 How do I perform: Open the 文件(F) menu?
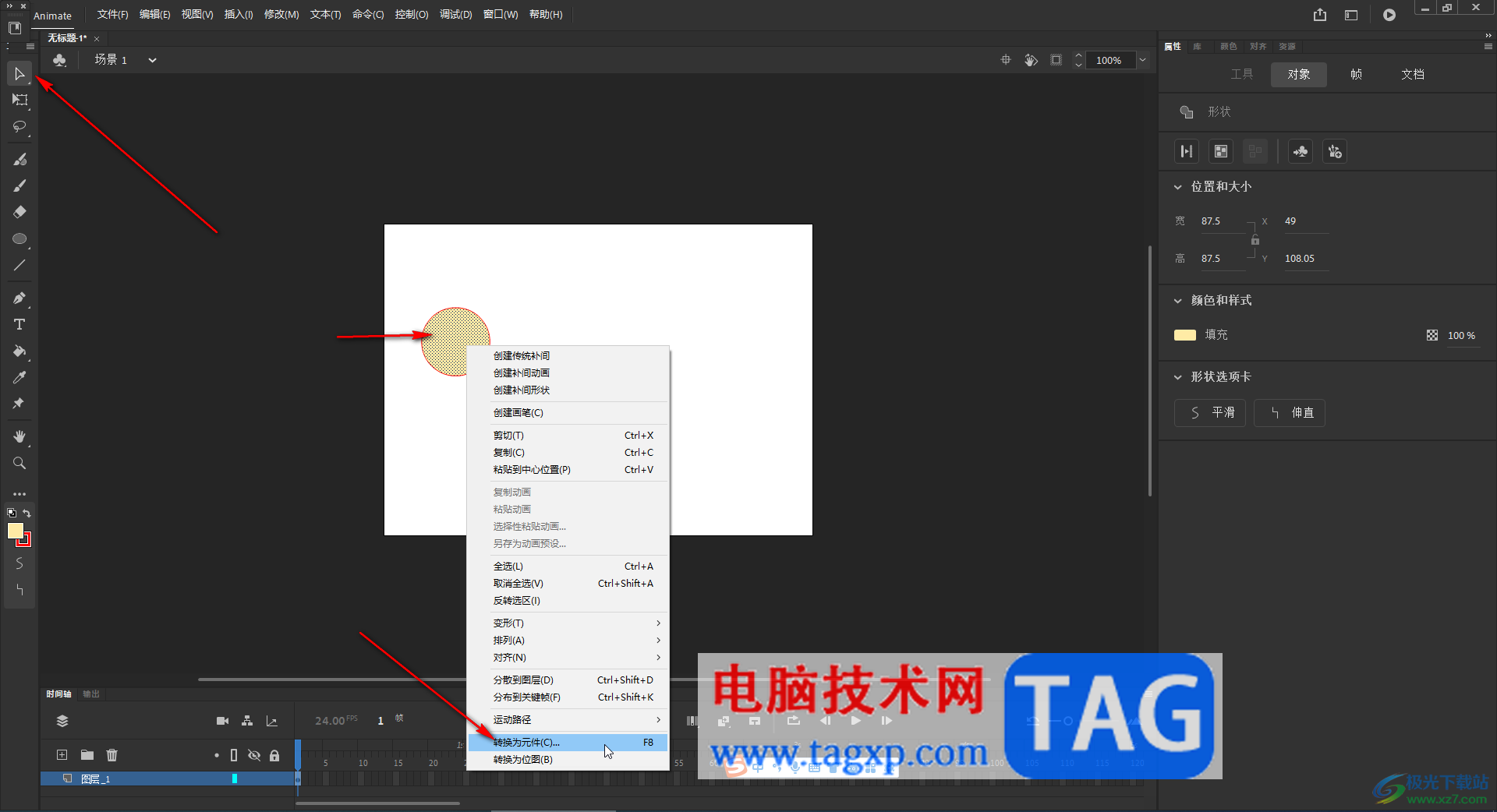113,15
